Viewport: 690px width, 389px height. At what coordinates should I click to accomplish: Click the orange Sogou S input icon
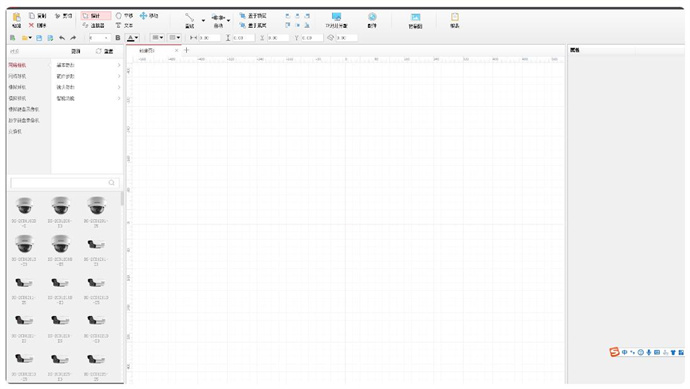click(614, 352)
